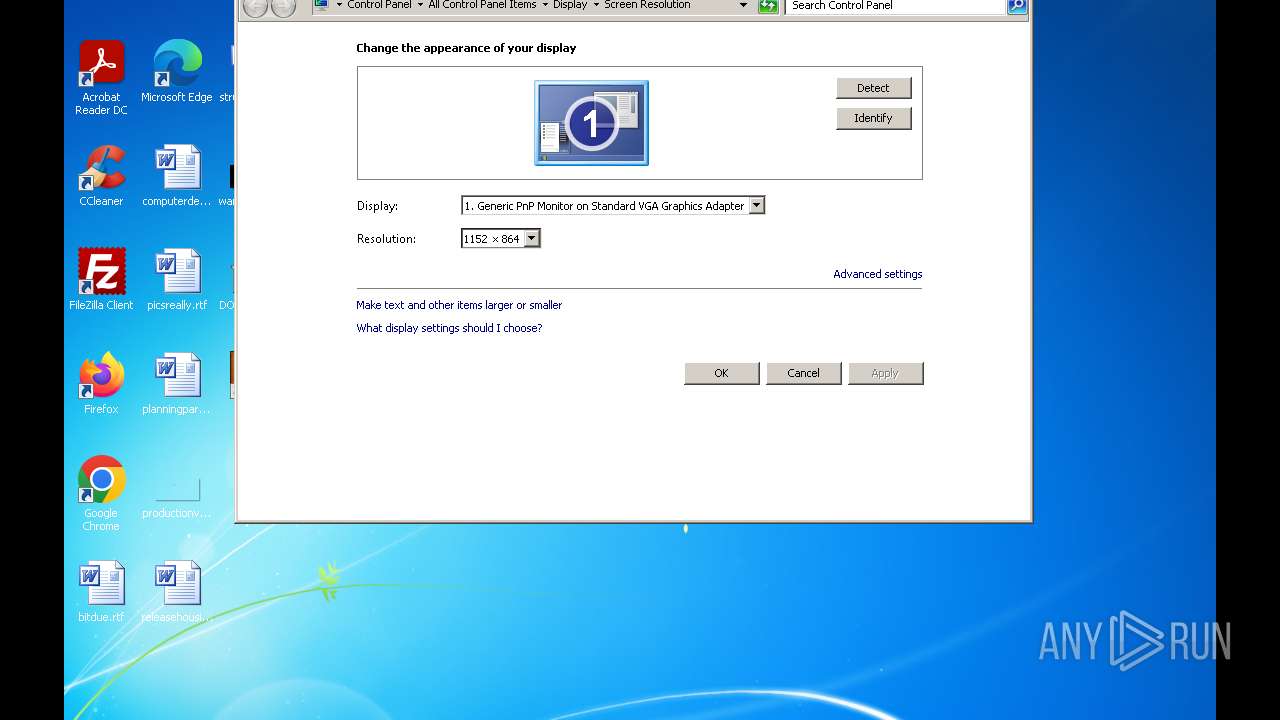Go forward with the navigation arrow
The width and height of the screenshot is (1280, 720).
pyautogui.click(x=284, y=6)
